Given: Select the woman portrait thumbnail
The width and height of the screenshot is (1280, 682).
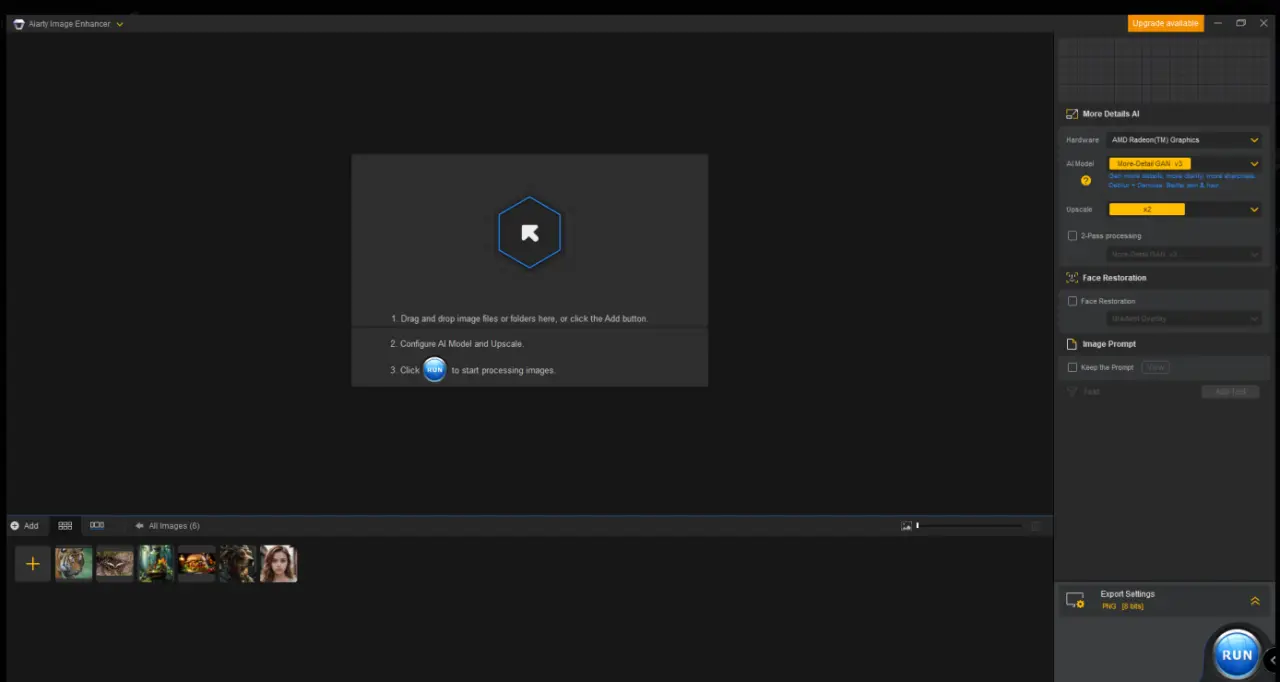Looking at the screenshot, I should (279, 564).
